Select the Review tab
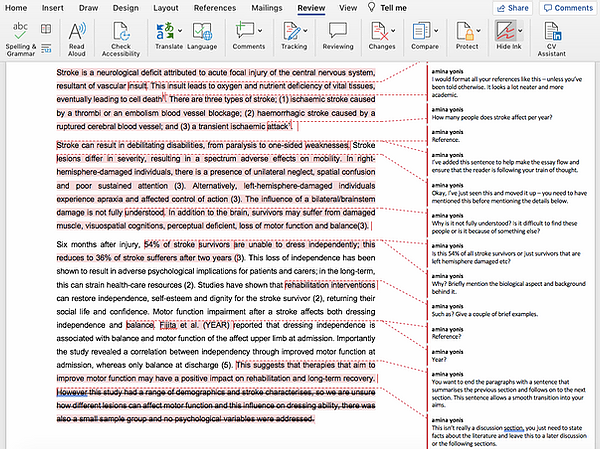Viewport: 600px width, 449px height. click(311, 8)
